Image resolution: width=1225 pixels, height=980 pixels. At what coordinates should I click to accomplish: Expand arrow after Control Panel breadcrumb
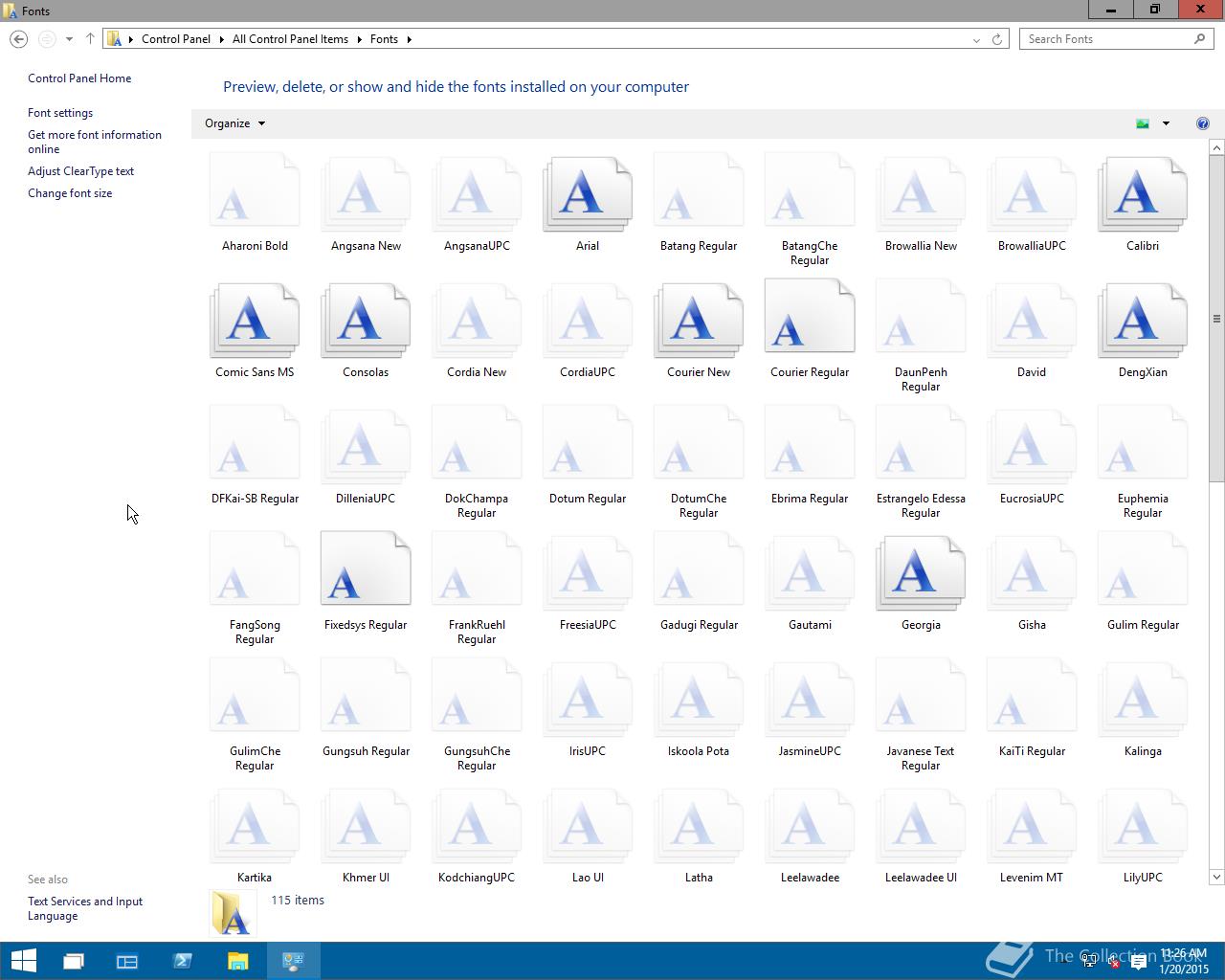222,39
